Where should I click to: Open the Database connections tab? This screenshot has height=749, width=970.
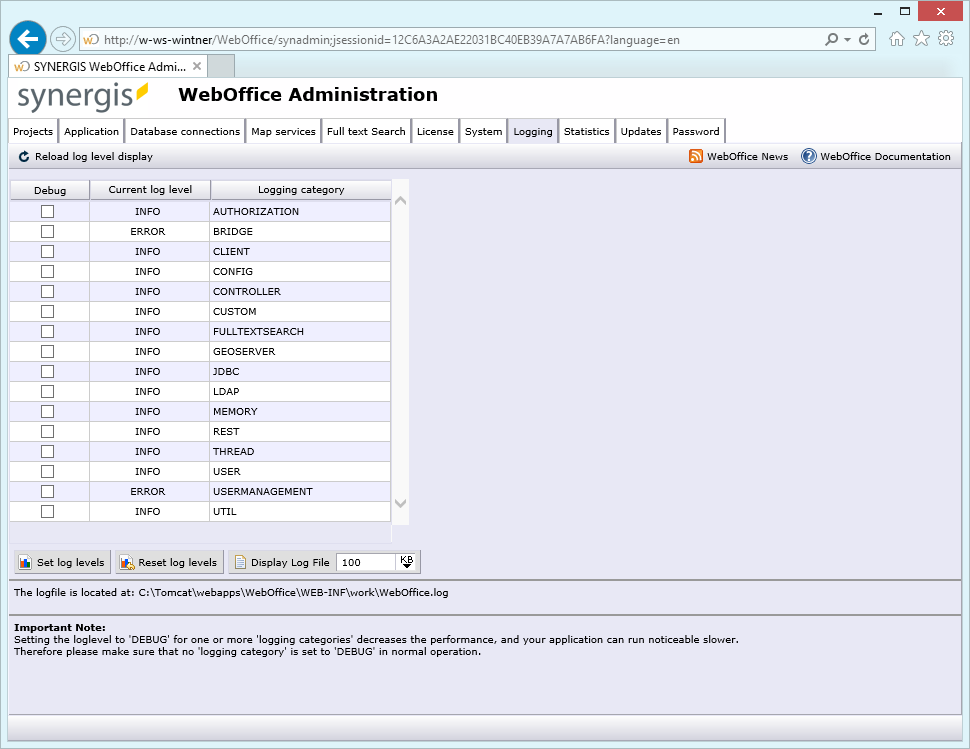(184, 131)
